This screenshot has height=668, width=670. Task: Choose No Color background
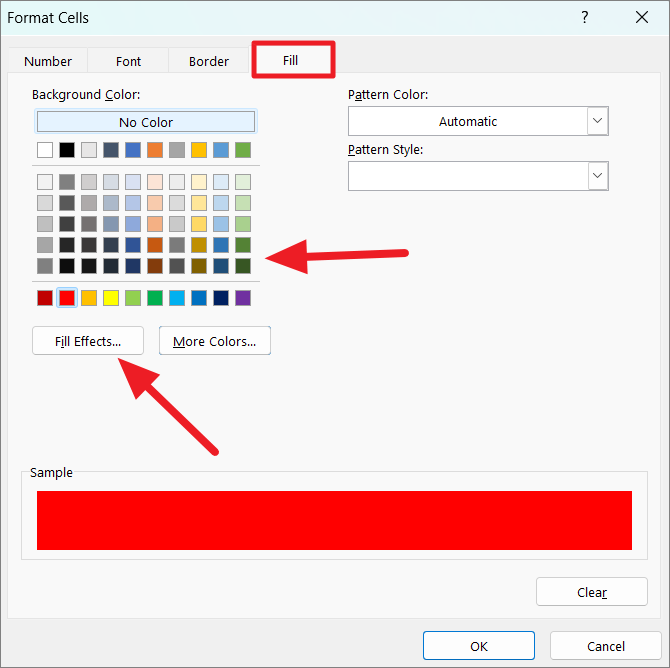146,122
